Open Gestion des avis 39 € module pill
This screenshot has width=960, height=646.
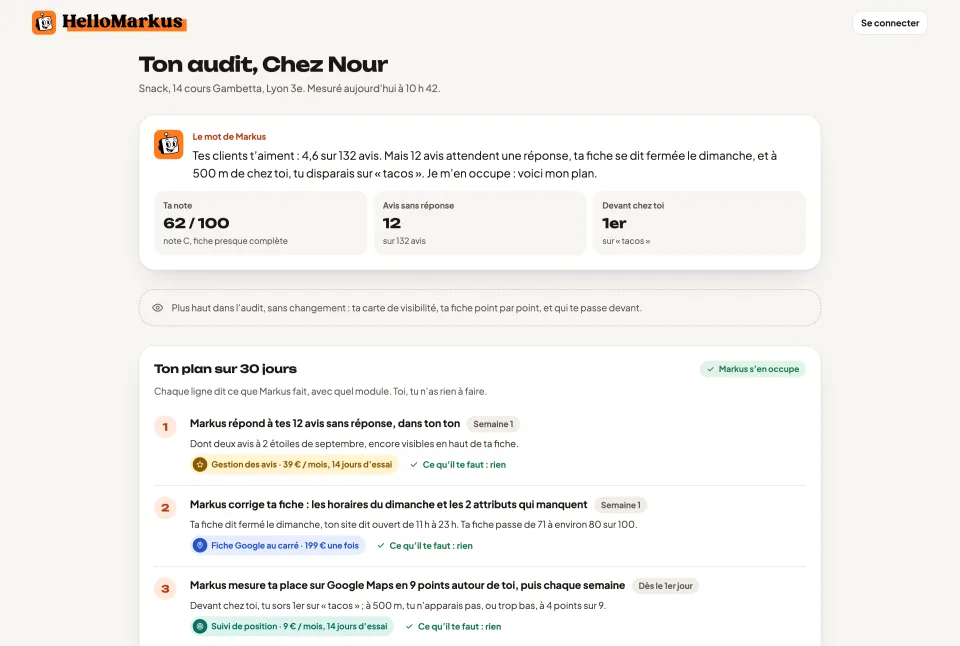click(x=294, y=465)
